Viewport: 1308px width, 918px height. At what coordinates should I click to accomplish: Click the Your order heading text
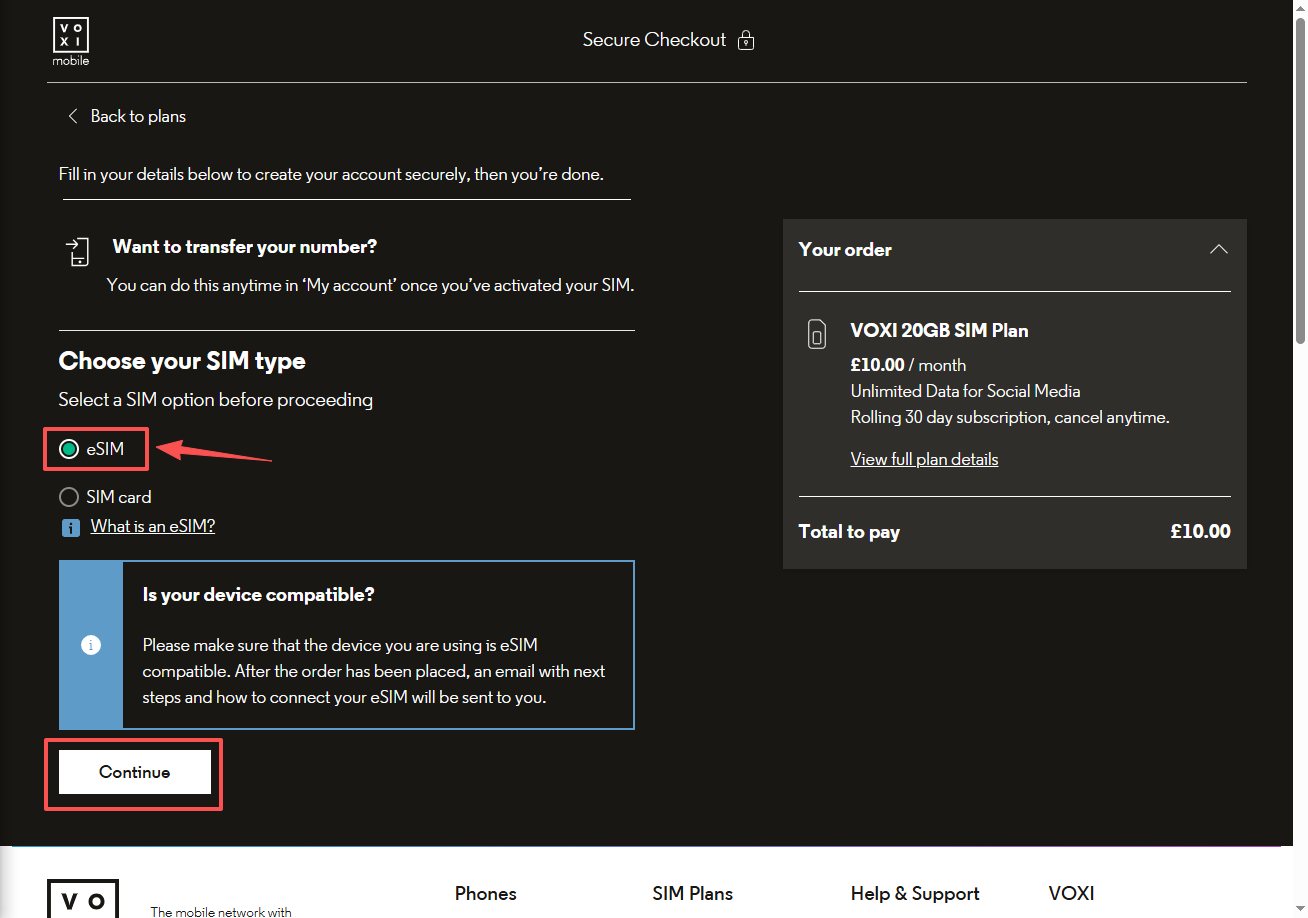845,250
